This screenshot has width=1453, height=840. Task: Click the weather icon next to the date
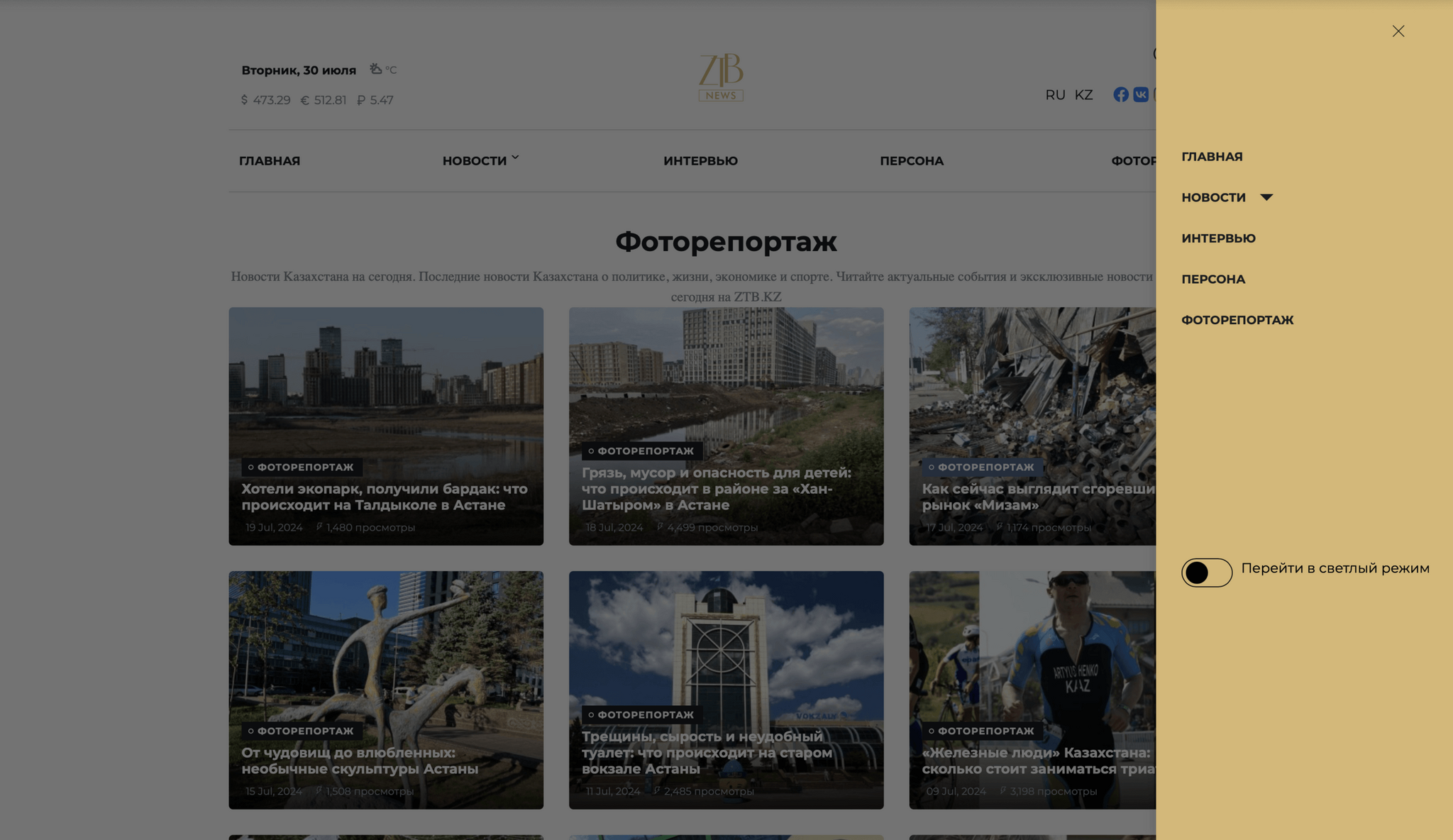376,69
